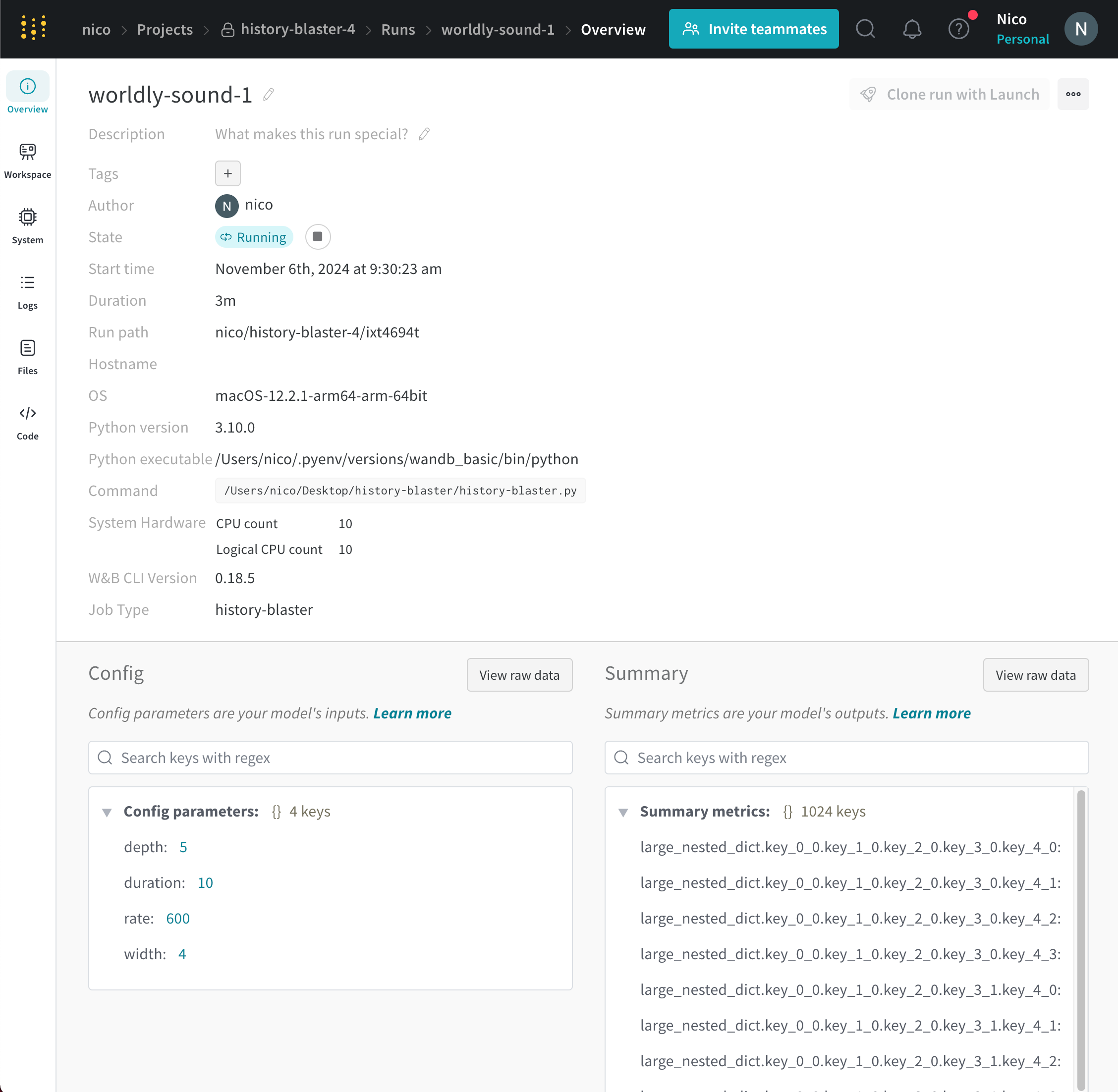
Task: Open the run's three-dot options menu
Action: [x=1073, y=94]
